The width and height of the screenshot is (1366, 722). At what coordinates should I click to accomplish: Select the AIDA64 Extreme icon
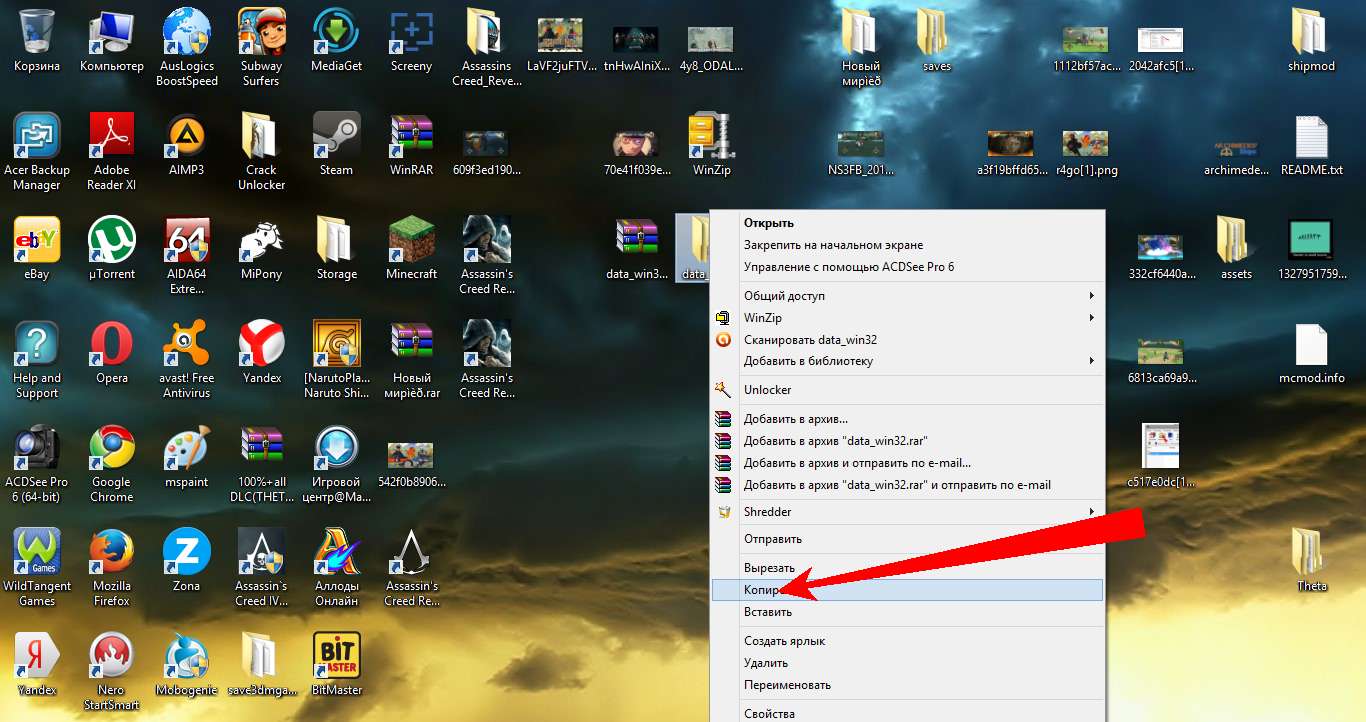[x=187, y=240]
